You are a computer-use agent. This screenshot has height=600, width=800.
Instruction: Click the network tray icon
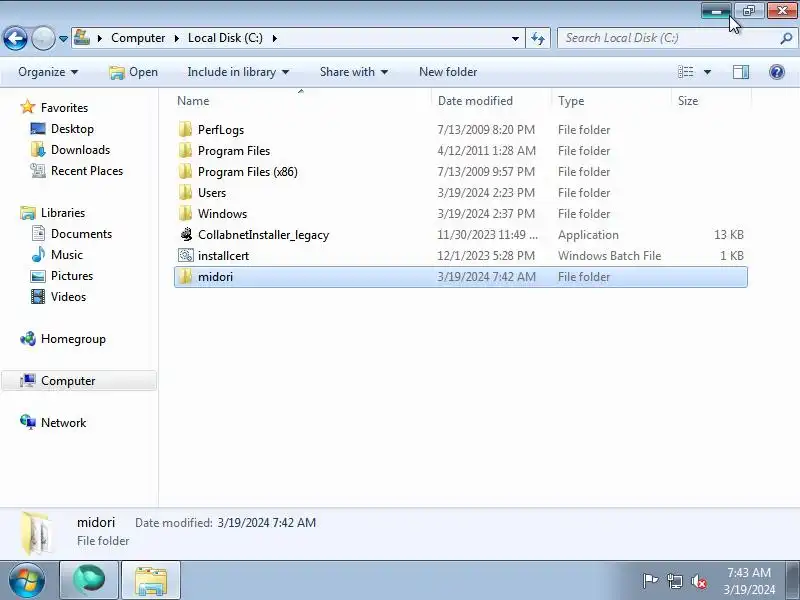coord(675,581)
